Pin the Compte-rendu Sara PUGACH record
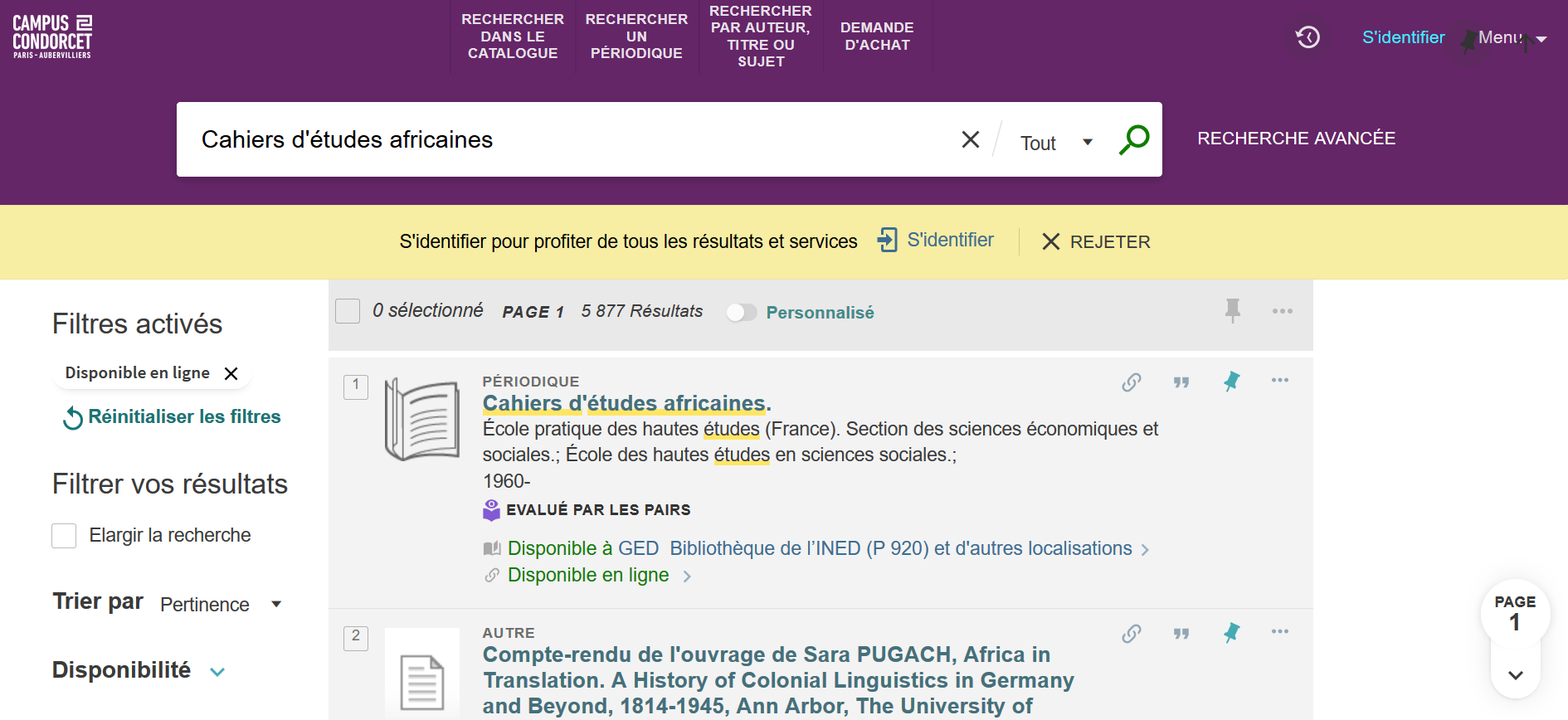The image size is (1568, 720). pyautogui.click(x=1232, y=633)
